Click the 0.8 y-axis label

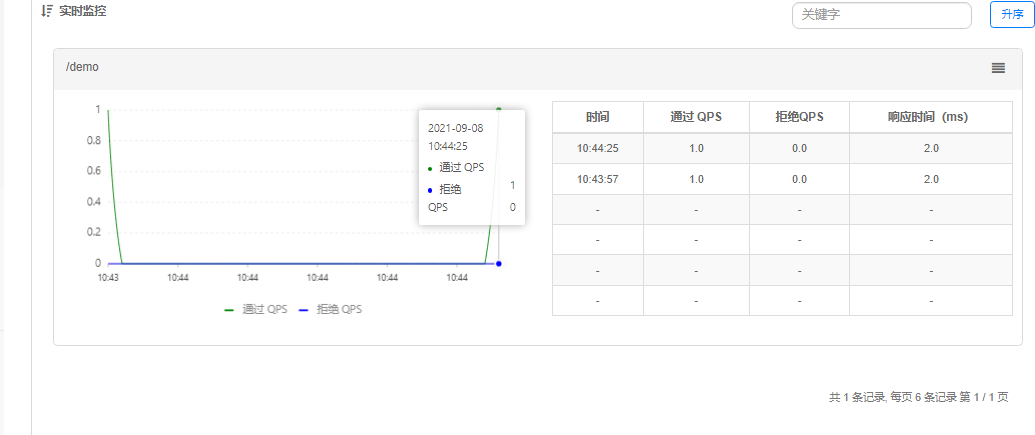coord(93,140)
